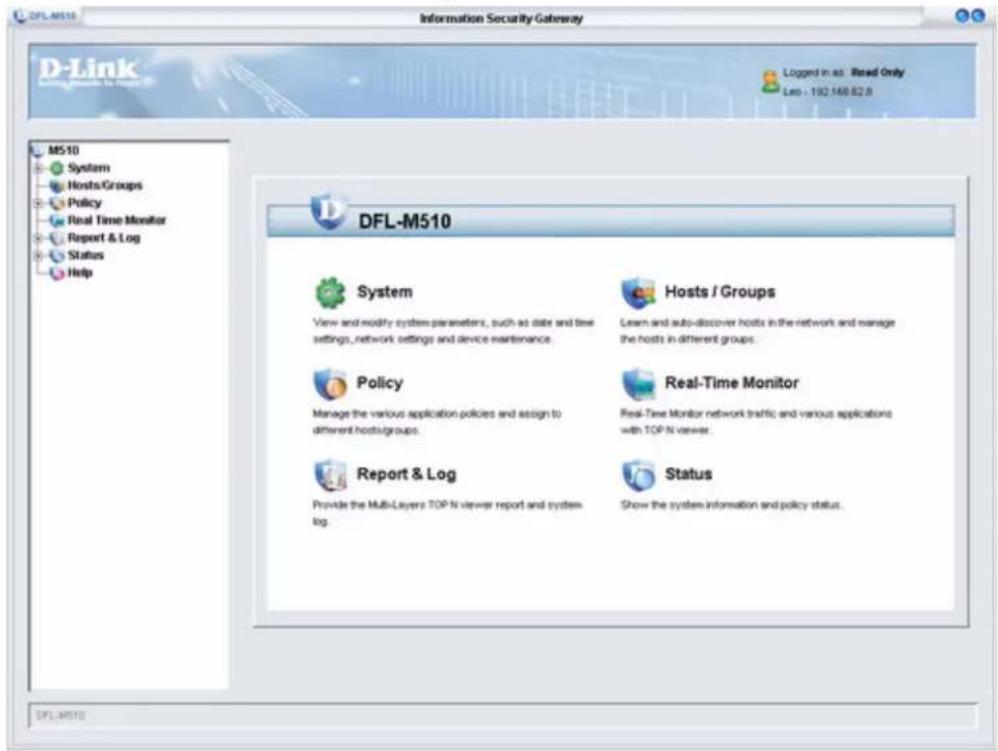998x751 pixels.
Task: Click the System description about system parameters
Action: [x=453, y=331]
